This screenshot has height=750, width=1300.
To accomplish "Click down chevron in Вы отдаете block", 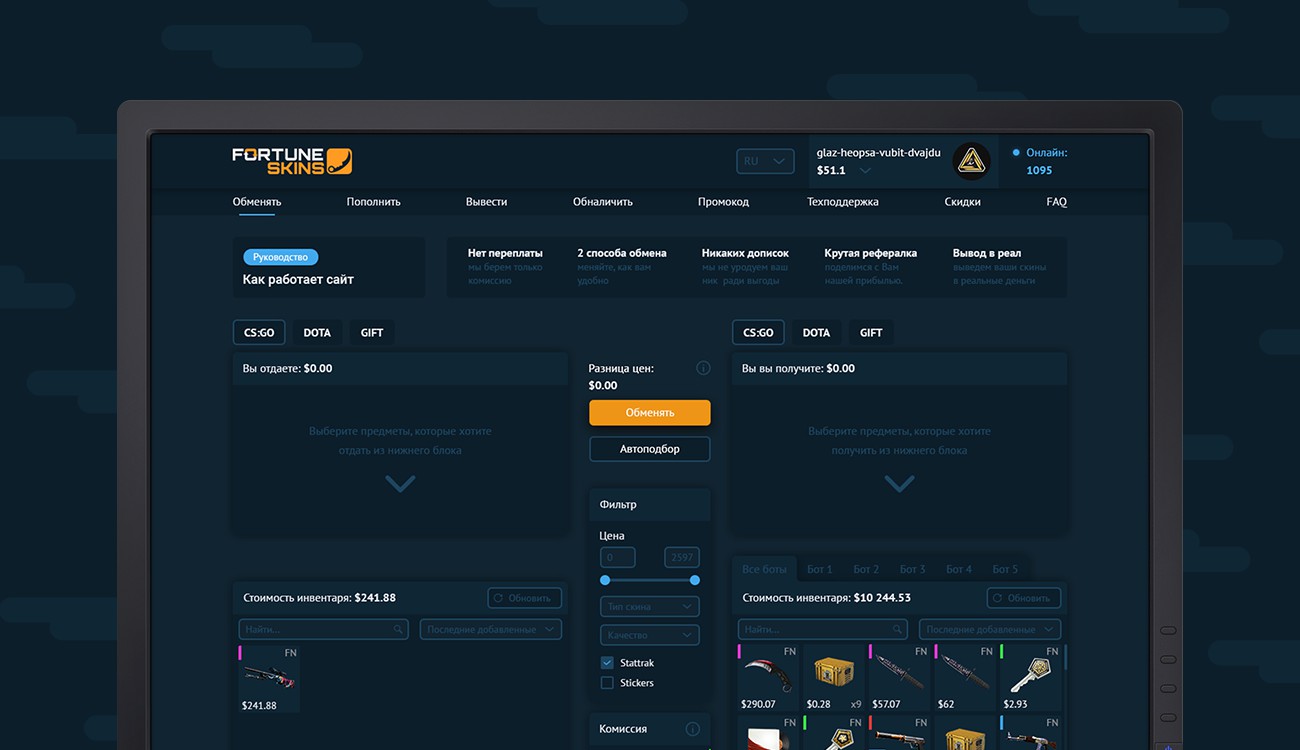I will pos(400,484).
